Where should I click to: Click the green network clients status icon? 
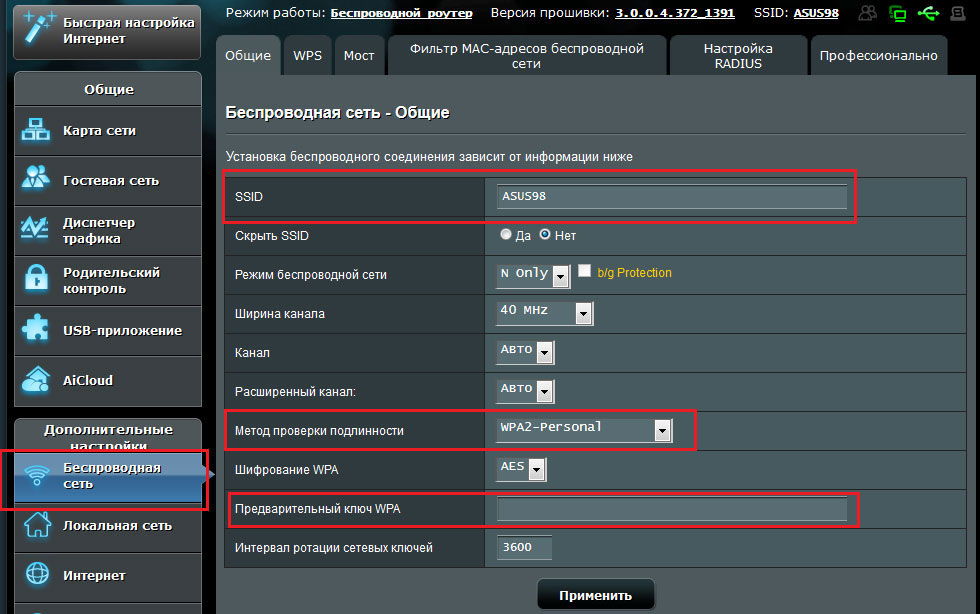click(x=898, y=13)
